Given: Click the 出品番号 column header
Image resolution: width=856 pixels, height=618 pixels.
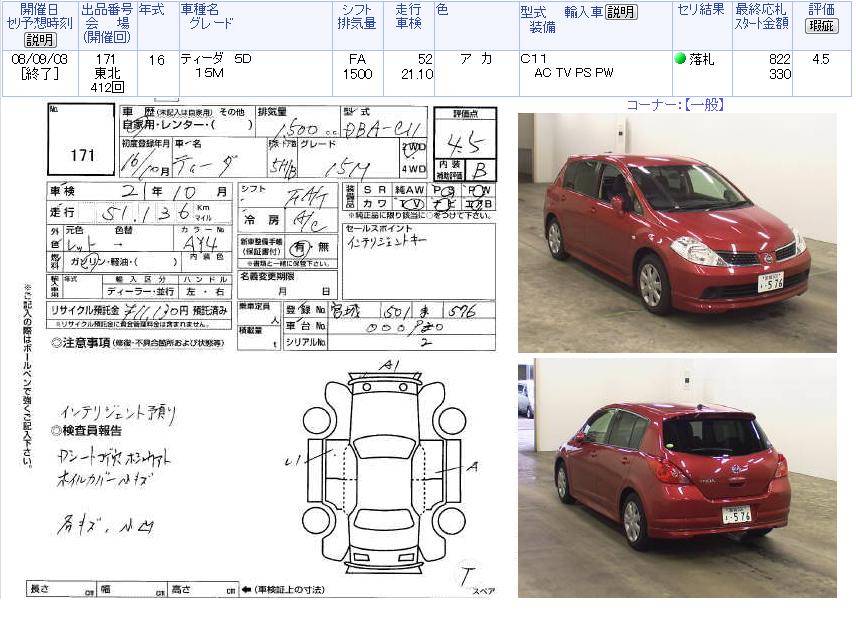Looking at the screenshot, I should [x=107, y=9].
